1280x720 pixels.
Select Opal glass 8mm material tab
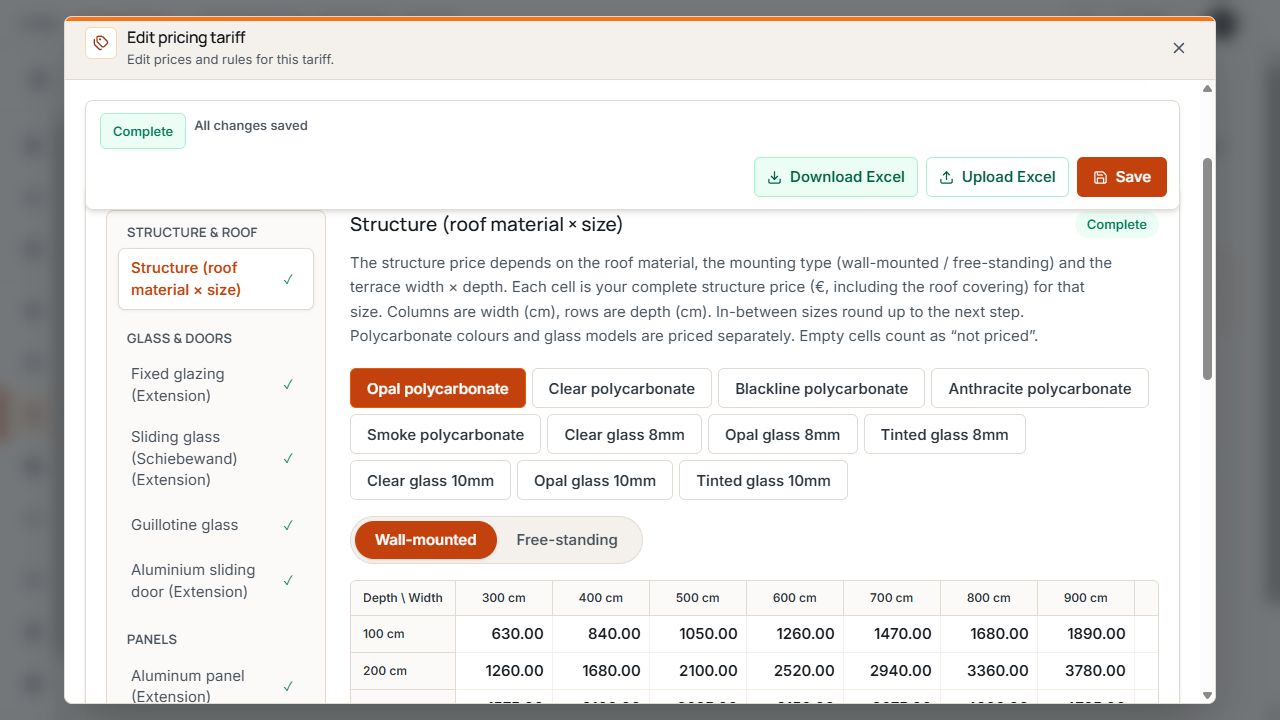tap(783, 435)
